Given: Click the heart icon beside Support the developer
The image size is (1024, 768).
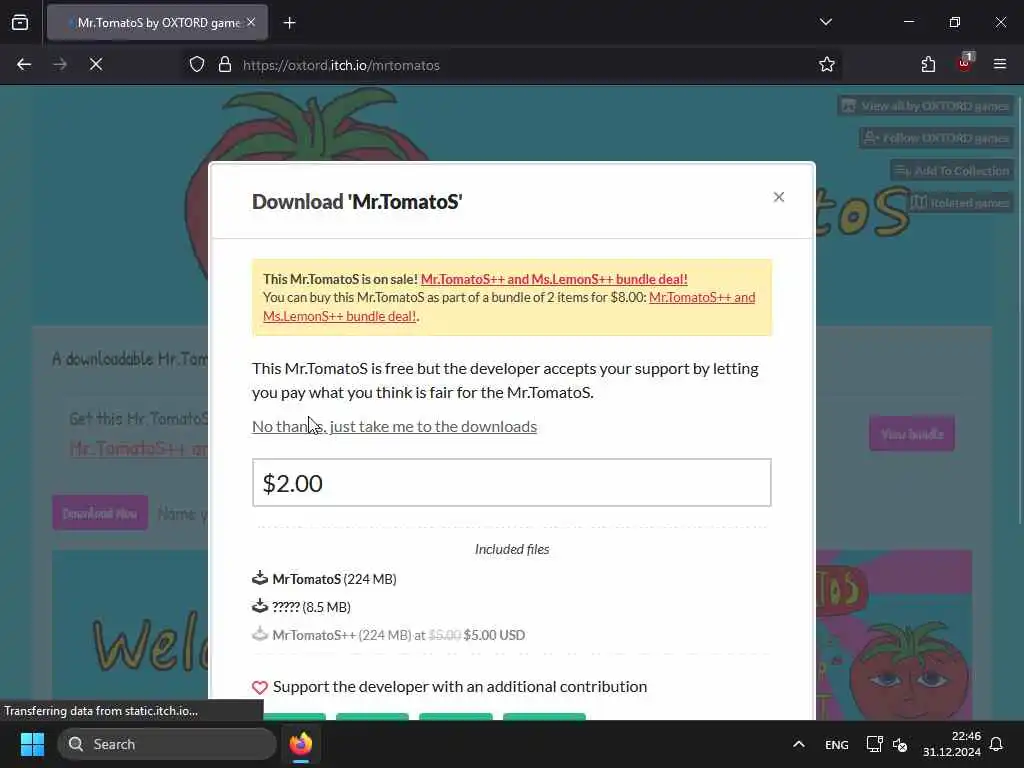Looking at the screenshot, I should [260, 687].
